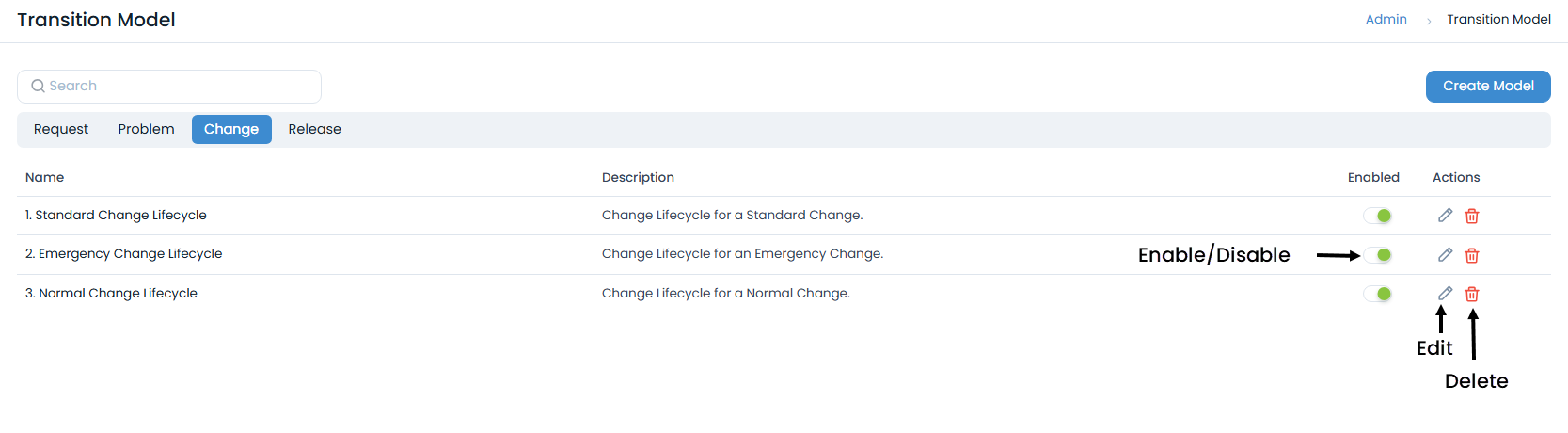Viewport: 1568px width, 433px height.
Task: Switch to the Request tab
Action: pos(61,130)
